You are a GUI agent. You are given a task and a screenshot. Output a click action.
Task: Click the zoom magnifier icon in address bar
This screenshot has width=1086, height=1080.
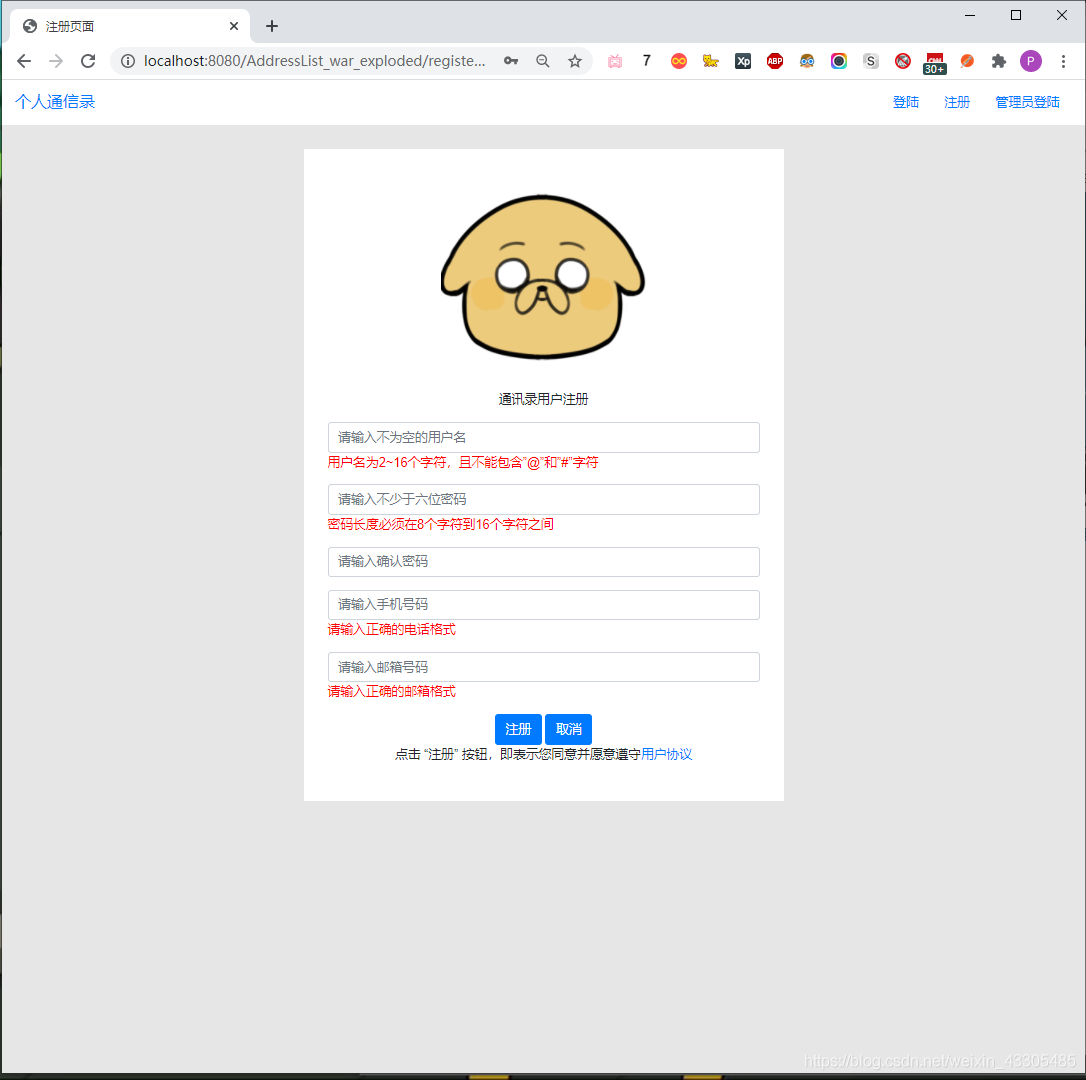point(543,61)
